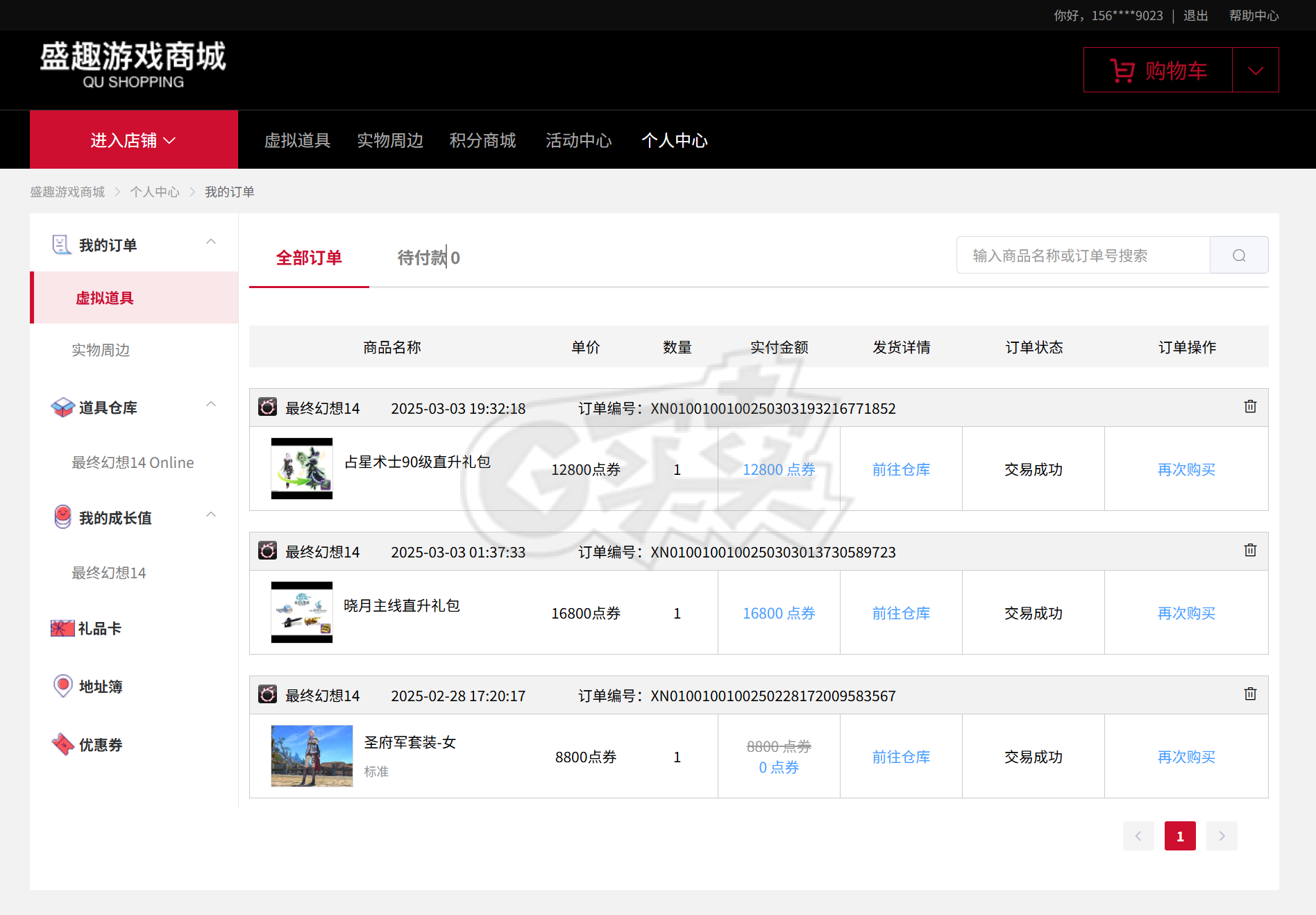Viewport: 1316px width, 915px height.
Task: Click the trash icon on the 晓月主线直升礼包 order
Action: 1251,551
